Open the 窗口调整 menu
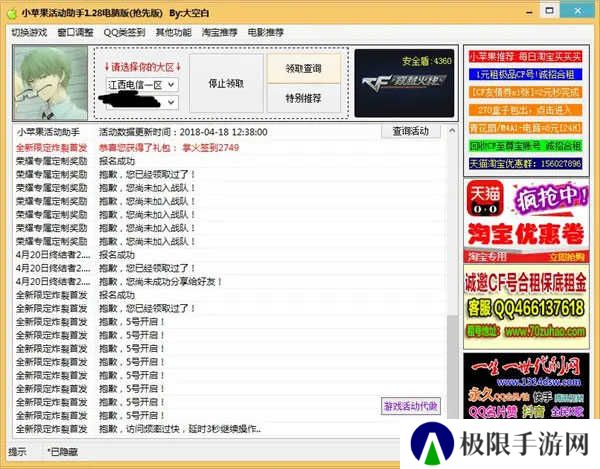600x469 pixels. tap(75, 33)
